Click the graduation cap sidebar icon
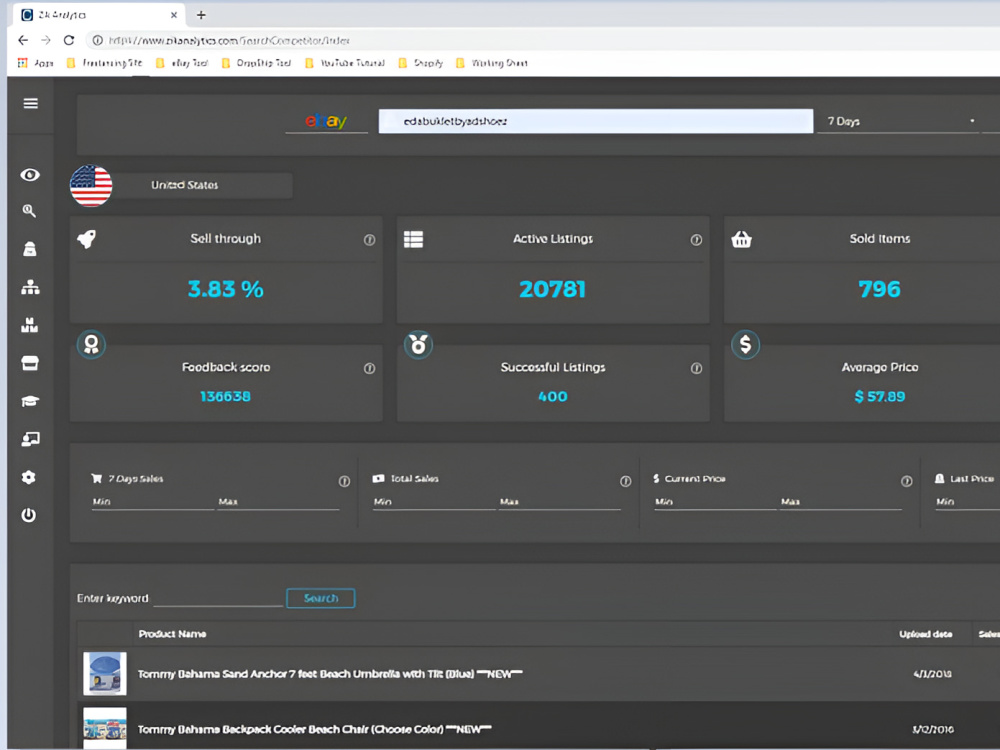 tap(30, 401)
